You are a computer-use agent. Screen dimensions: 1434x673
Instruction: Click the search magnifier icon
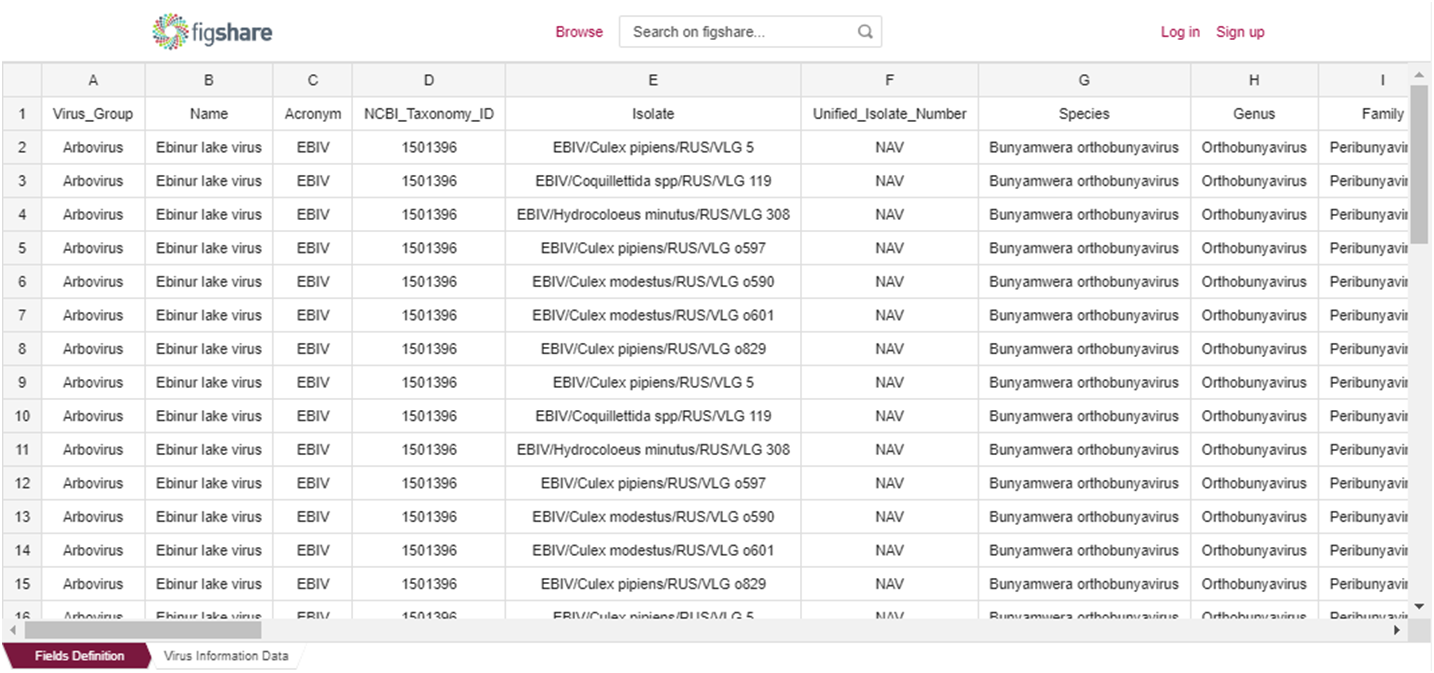click(x=865, y=32)
